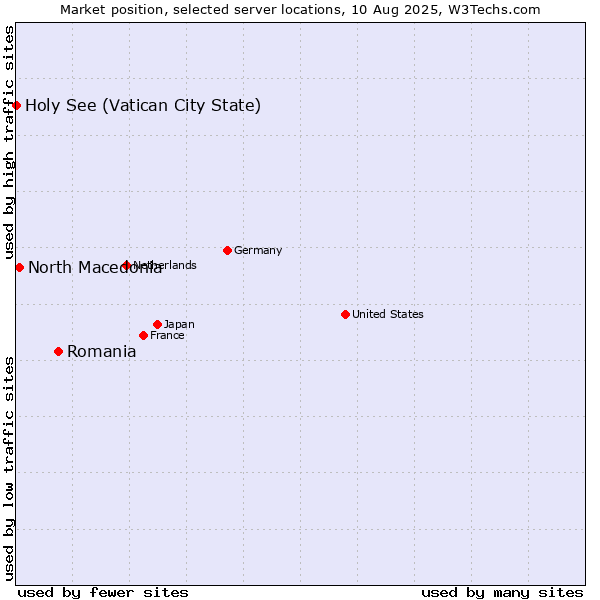This screenshot has width=600, height=600.
Task: Click the 'Holy See (Vatican City State)' label
Action: (x=143, y=106)
